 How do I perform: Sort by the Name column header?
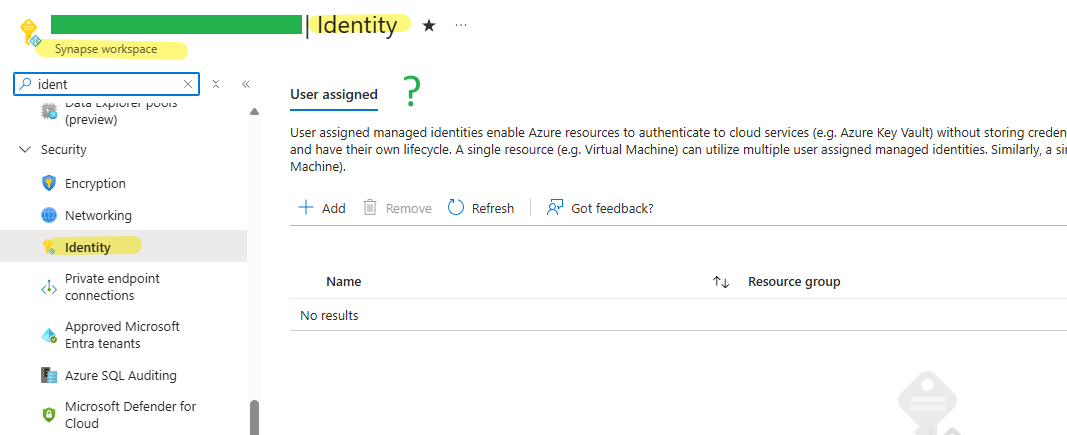pos(344,281)
